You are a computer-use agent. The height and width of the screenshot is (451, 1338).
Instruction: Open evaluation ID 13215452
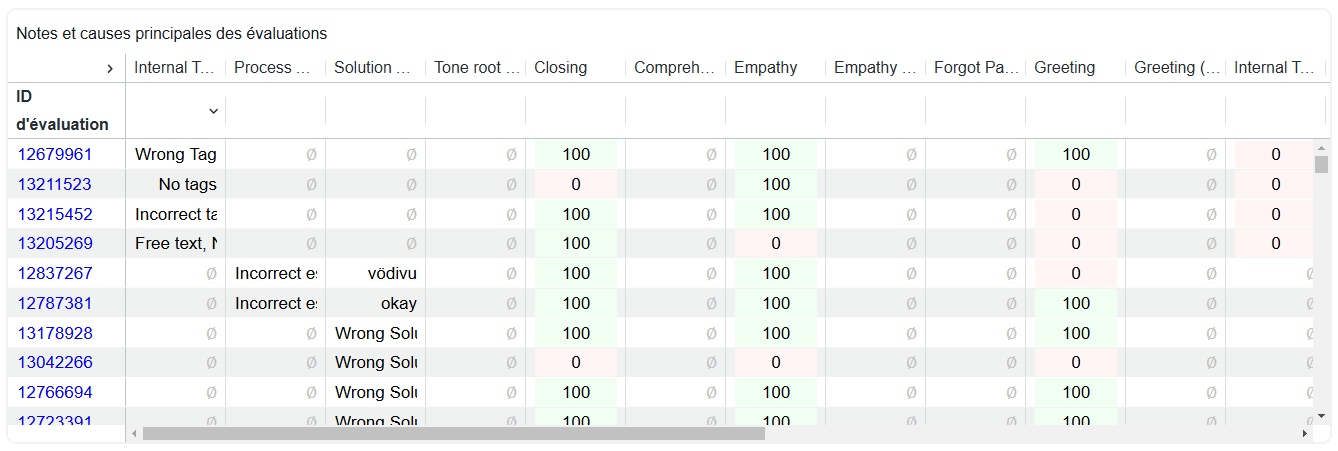click(x=55, y=214)
